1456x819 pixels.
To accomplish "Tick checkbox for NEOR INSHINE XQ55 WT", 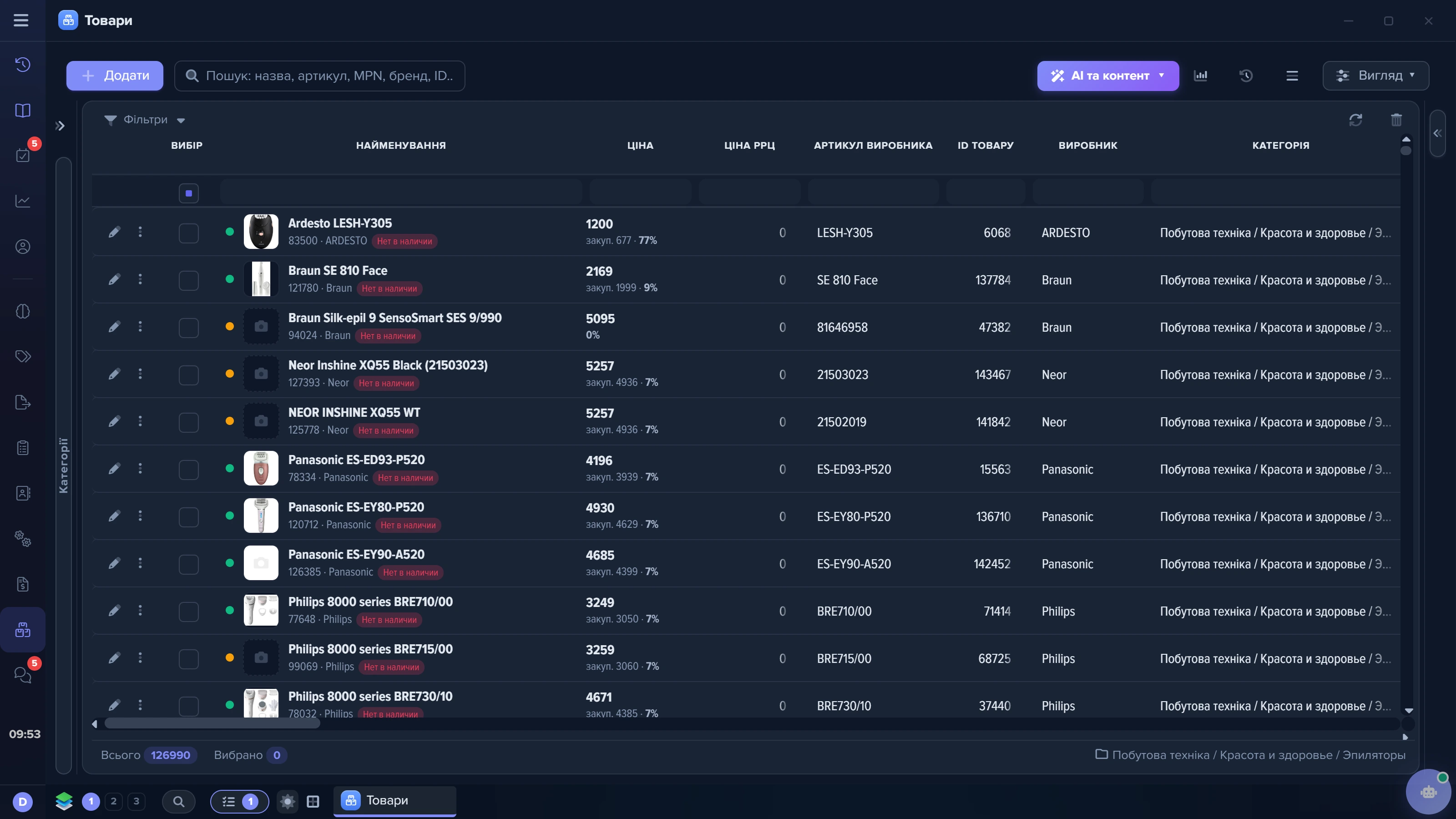I will pos(189,422).
